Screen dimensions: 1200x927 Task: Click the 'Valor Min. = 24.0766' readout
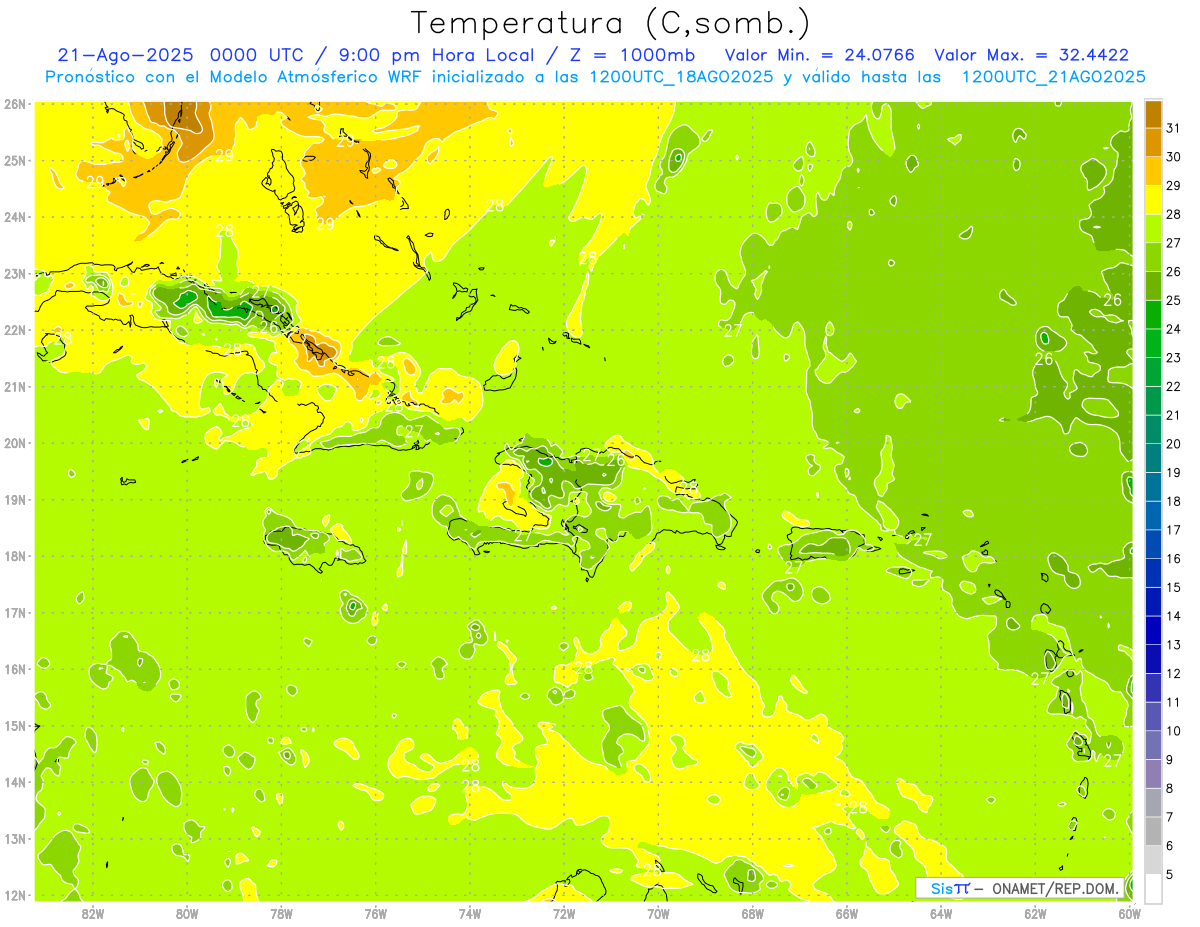820,56
